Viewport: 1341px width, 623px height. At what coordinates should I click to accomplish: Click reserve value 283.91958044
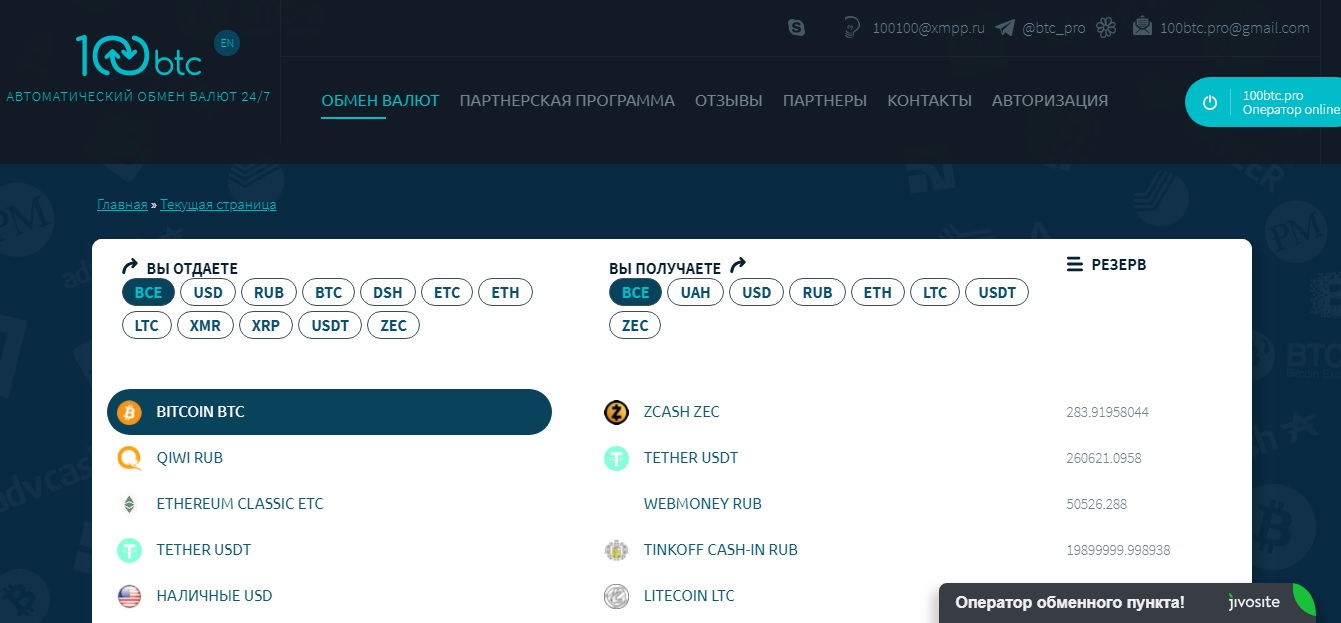pos(1107,412)
